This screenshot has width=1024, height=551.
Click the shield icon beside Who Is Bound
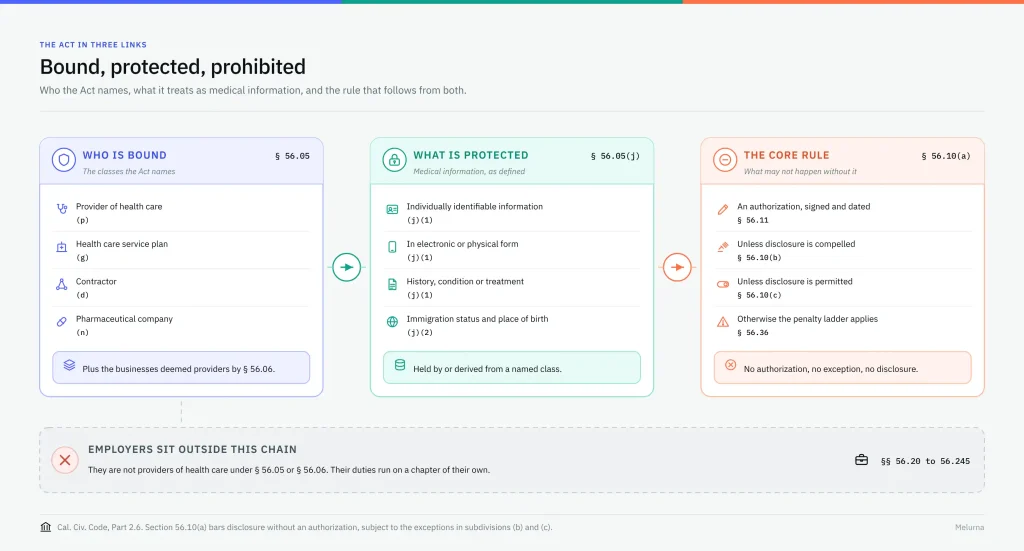click(x=64, y=160)
